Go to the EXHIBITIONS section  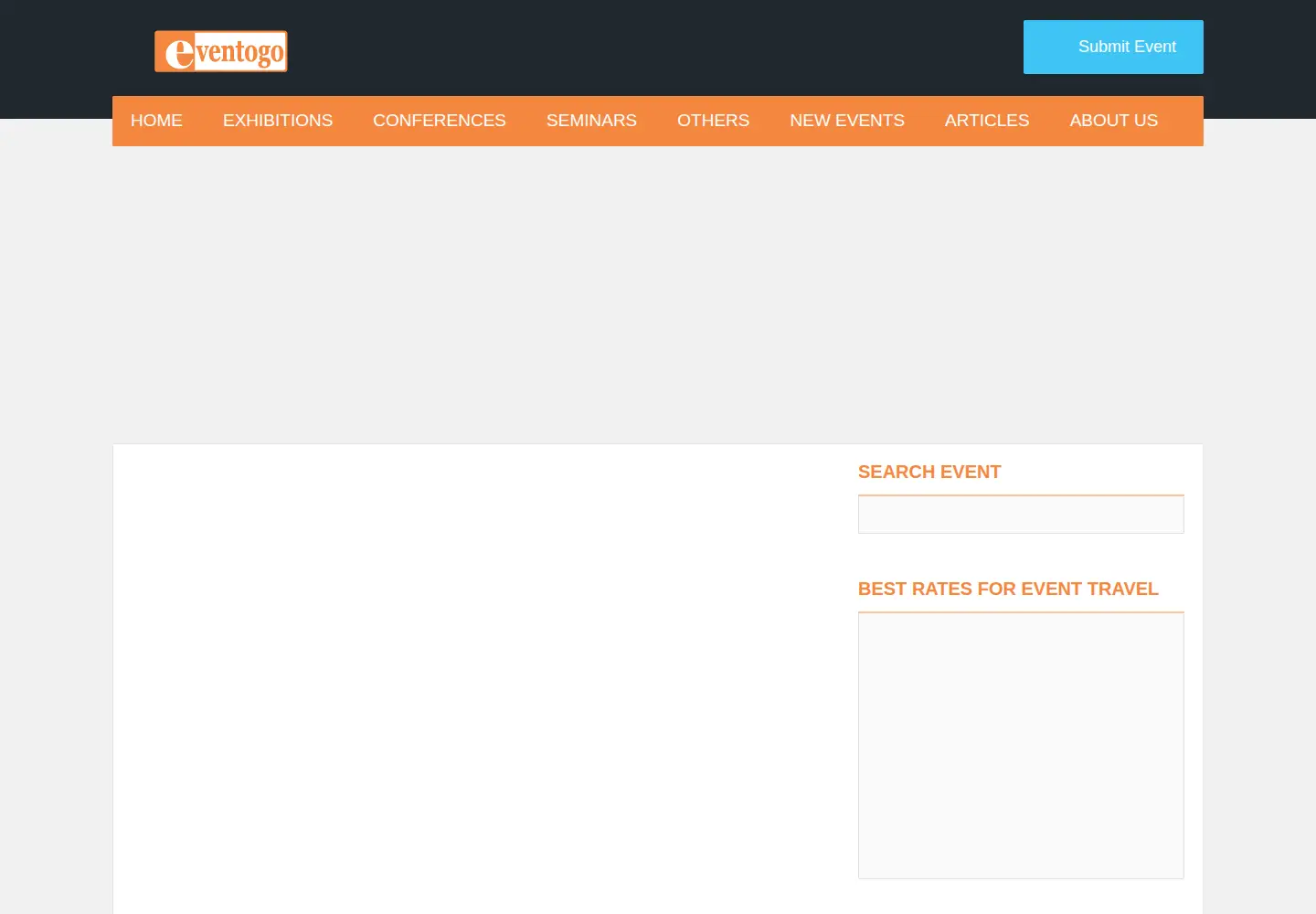tap(278, 121)
